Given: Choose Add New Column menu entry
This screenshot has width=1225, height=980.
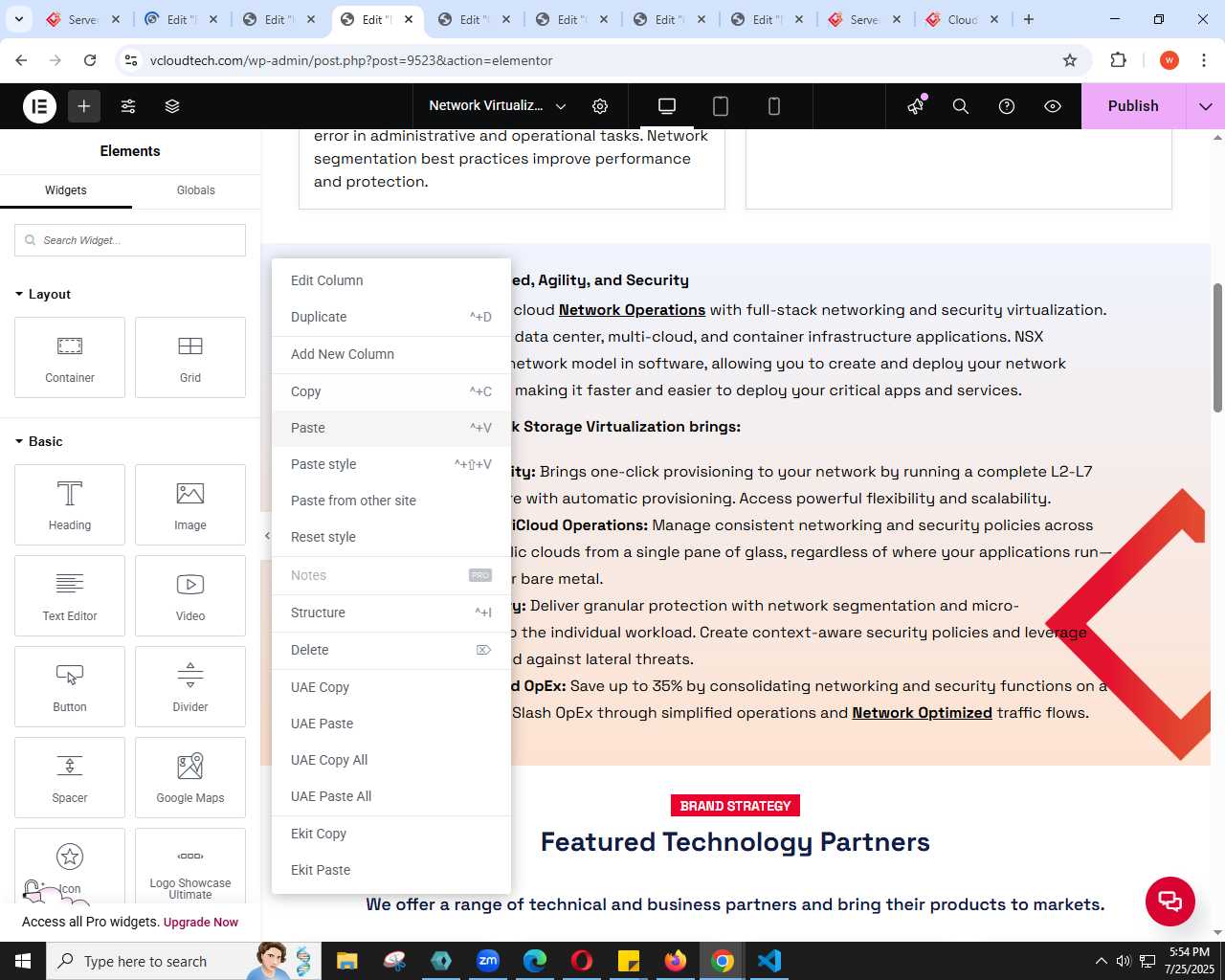Looking at the screenshot, I should point(391,354).
